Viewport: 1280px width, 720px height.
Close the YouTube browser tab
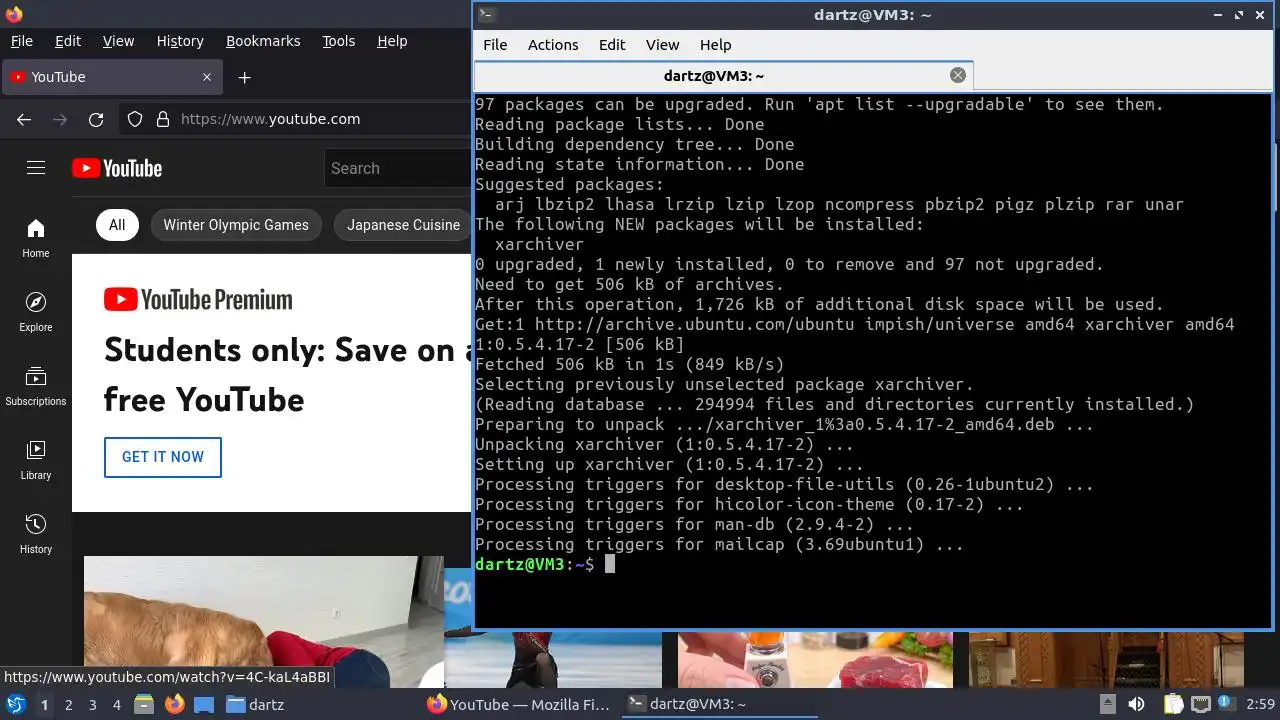click(x=207, y=77)
